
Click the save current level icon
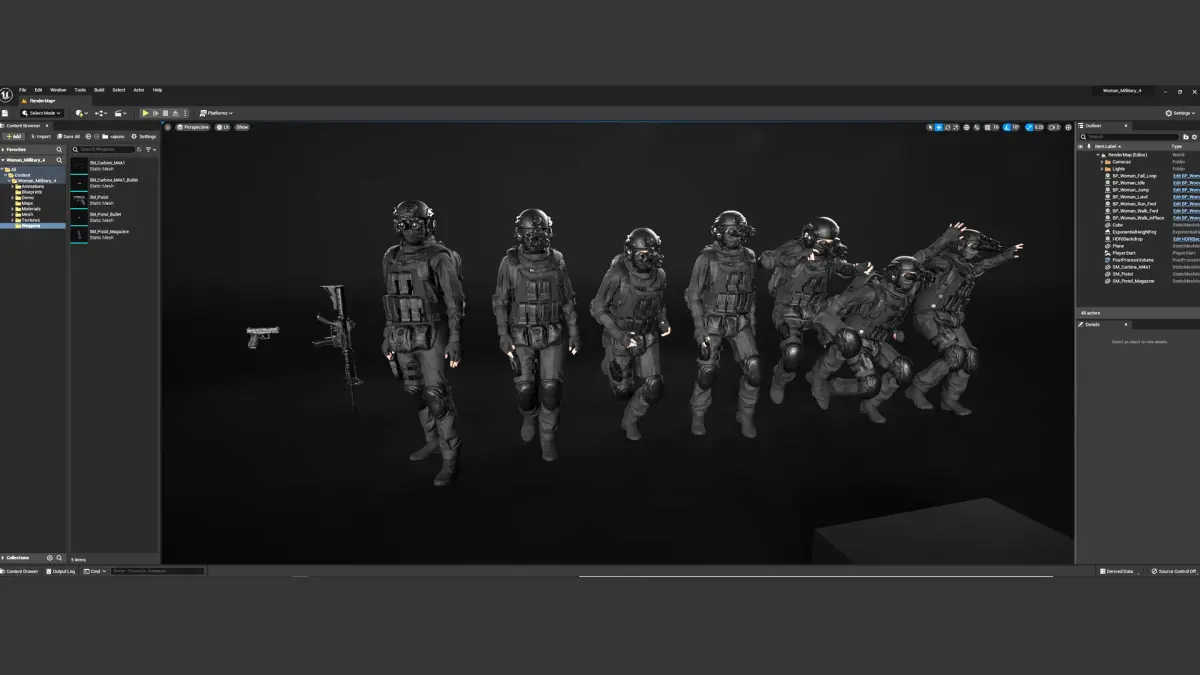tap(5, 113)
